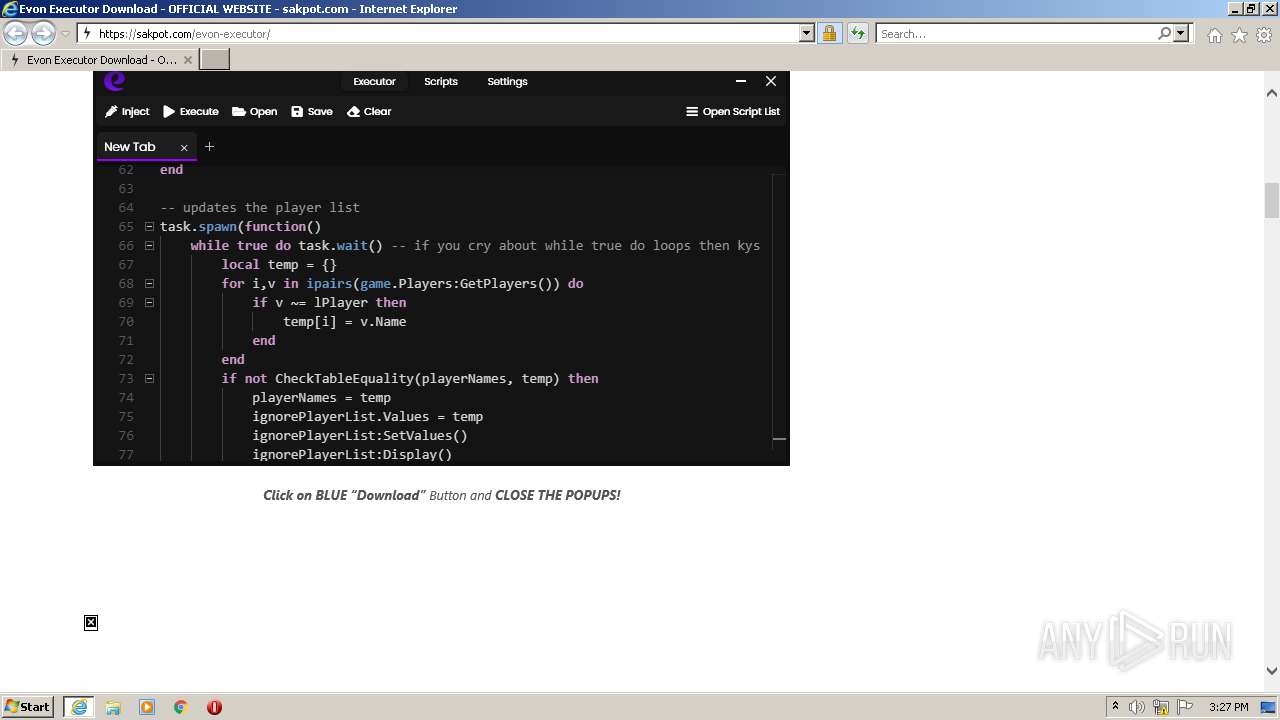Click the code editor vertical scrollbar

click(779, 310)
